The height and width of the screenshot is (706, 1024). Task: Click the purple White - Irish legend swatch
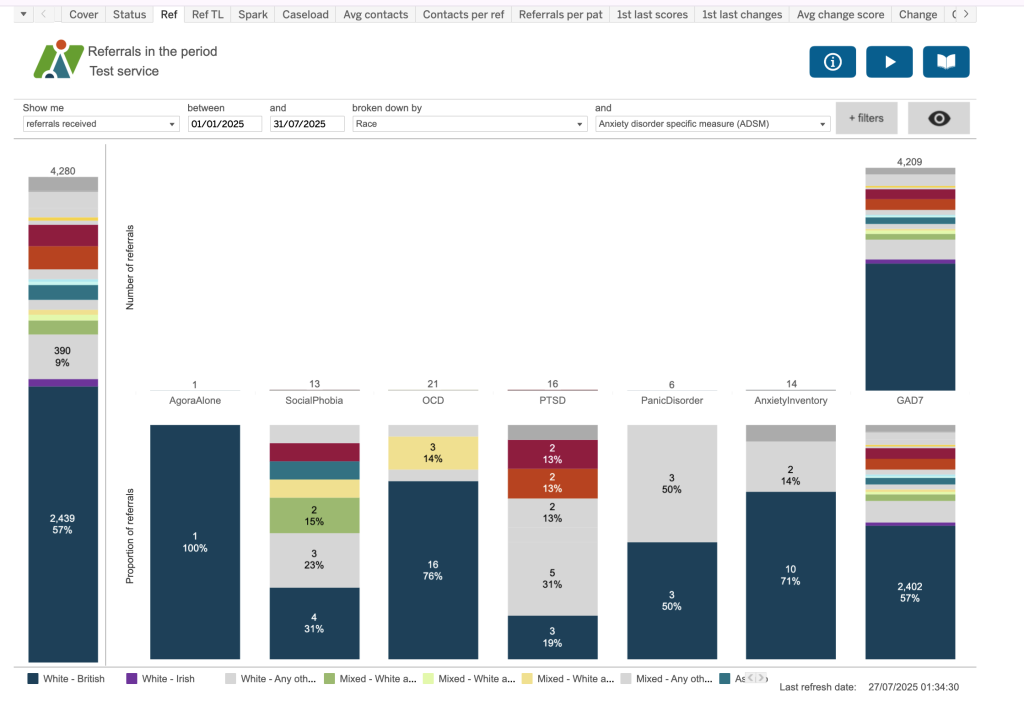[x=131, y=679]
